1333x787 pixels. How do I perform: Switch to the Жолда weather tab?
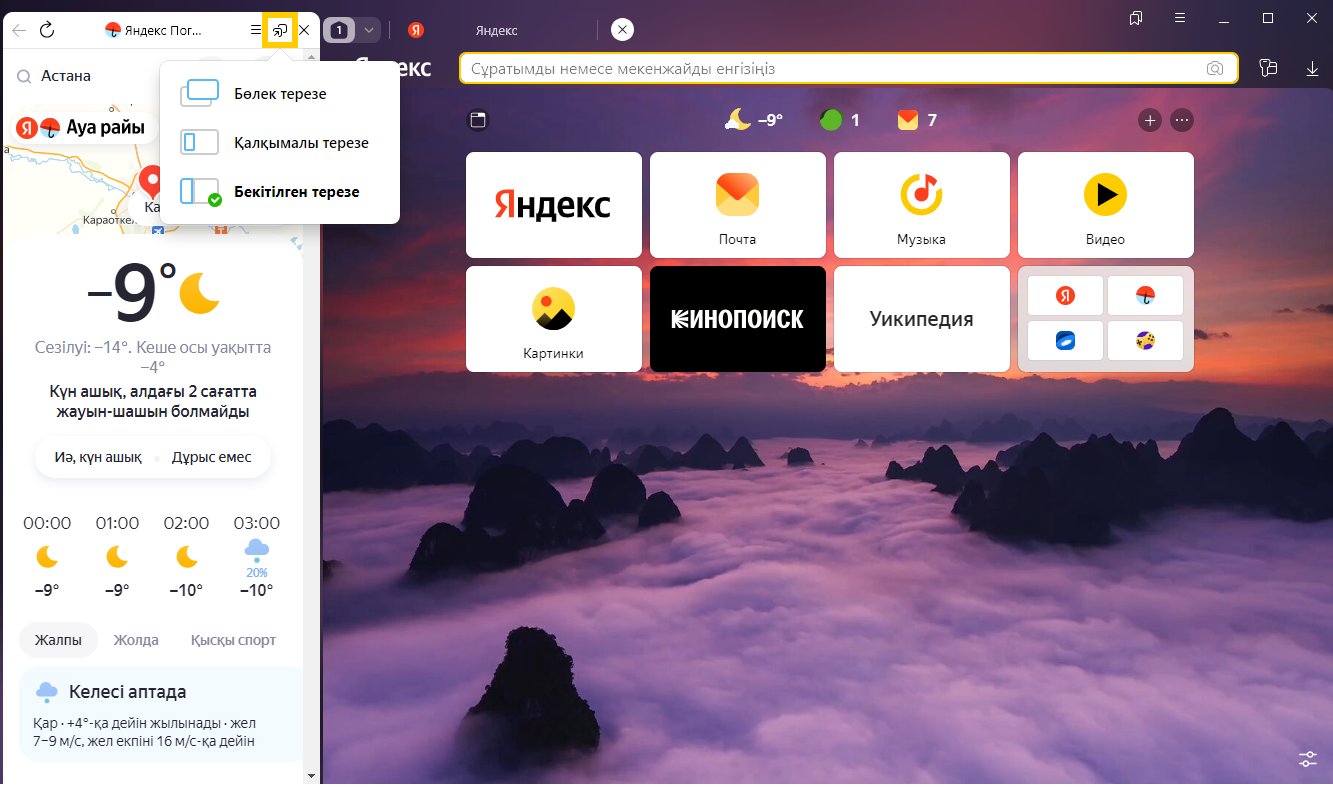[x=136, y=640]
